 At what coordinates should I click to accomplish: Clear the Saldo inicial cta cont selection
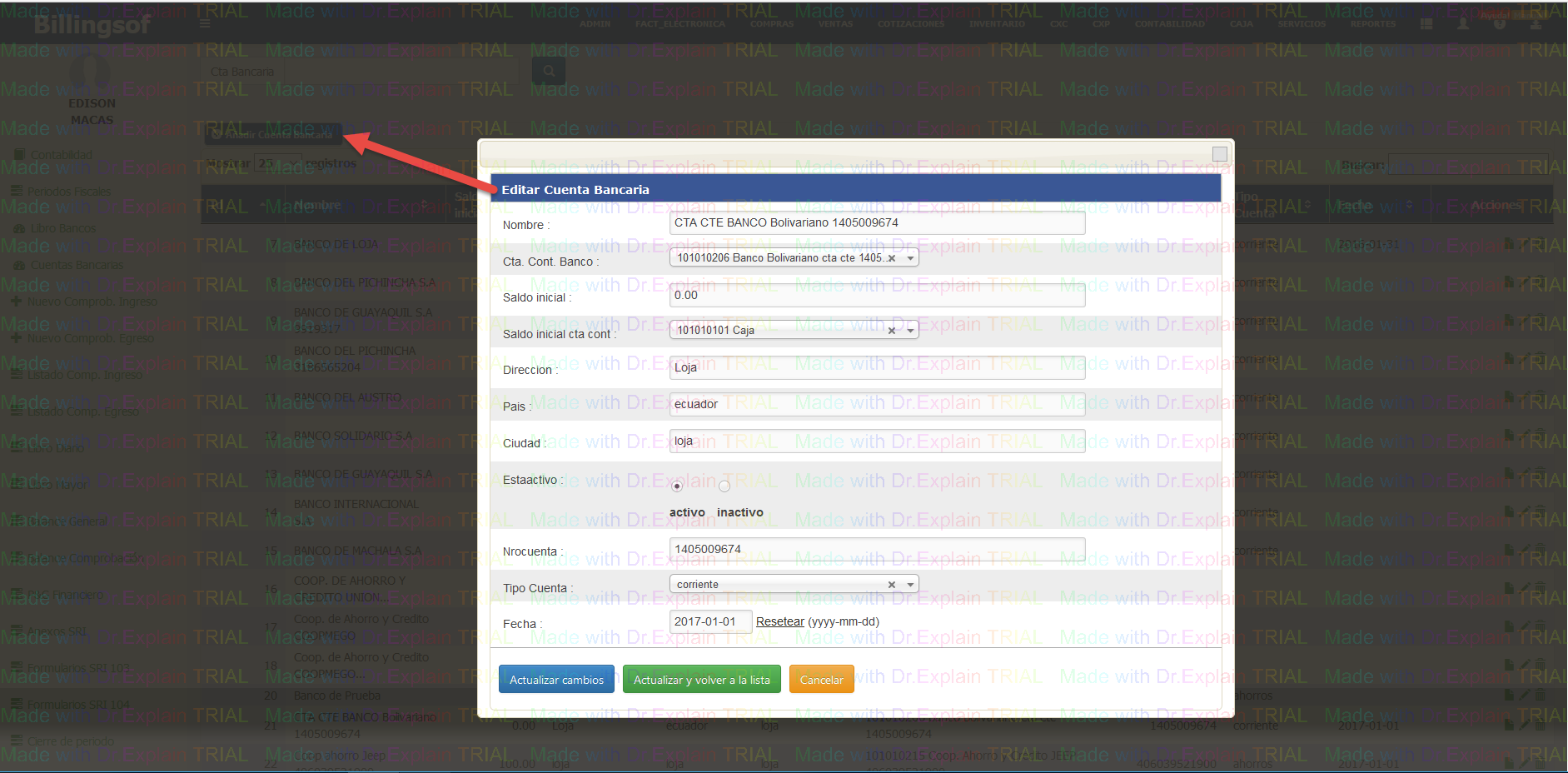[x=892, y=331]
